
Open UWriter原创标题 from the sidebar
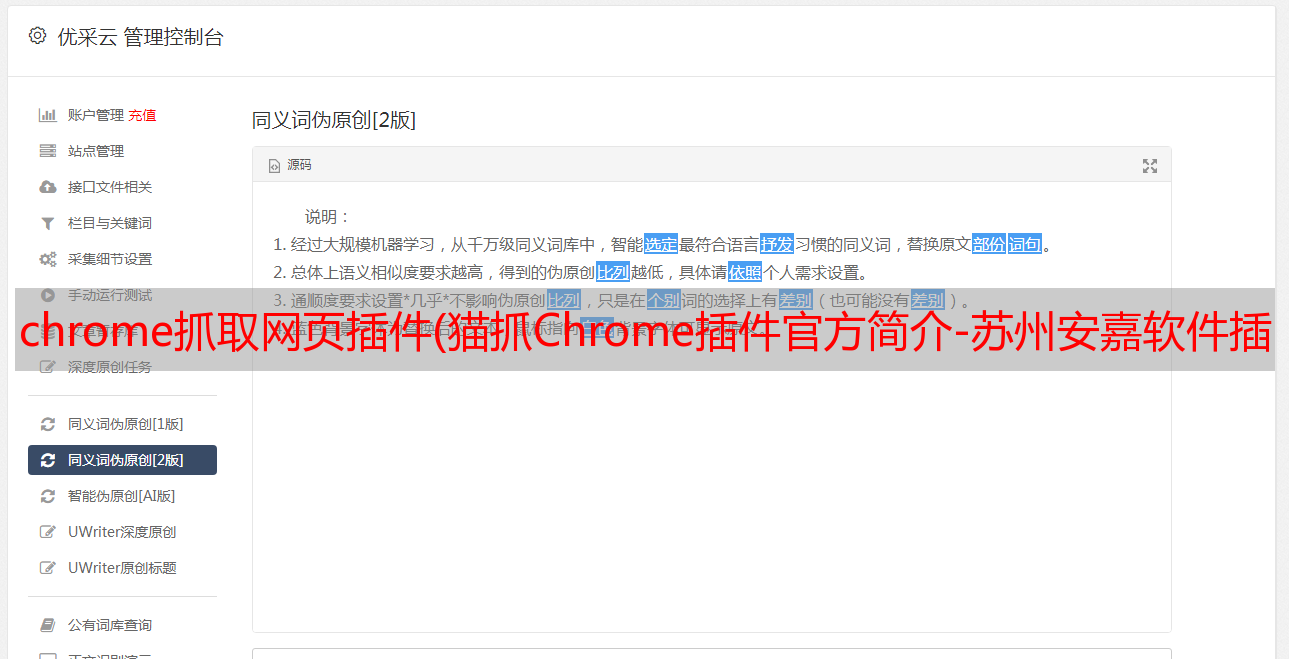click(122, 568)
